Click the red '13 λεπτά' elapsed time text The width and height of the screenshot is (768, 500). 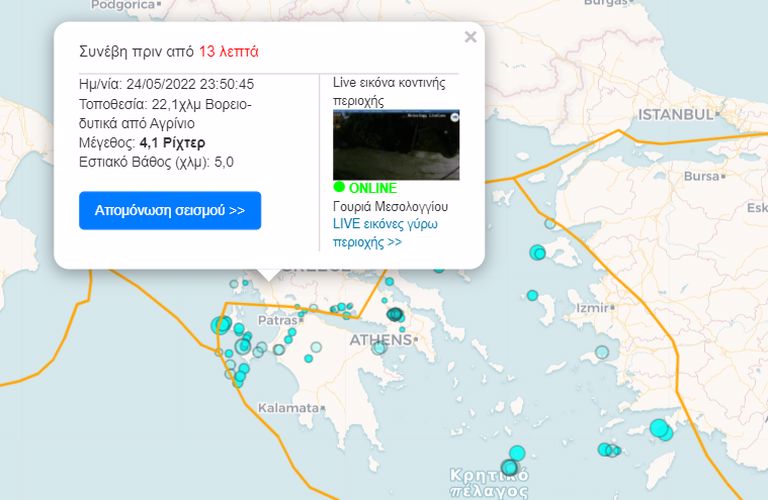tap(229, 51)
